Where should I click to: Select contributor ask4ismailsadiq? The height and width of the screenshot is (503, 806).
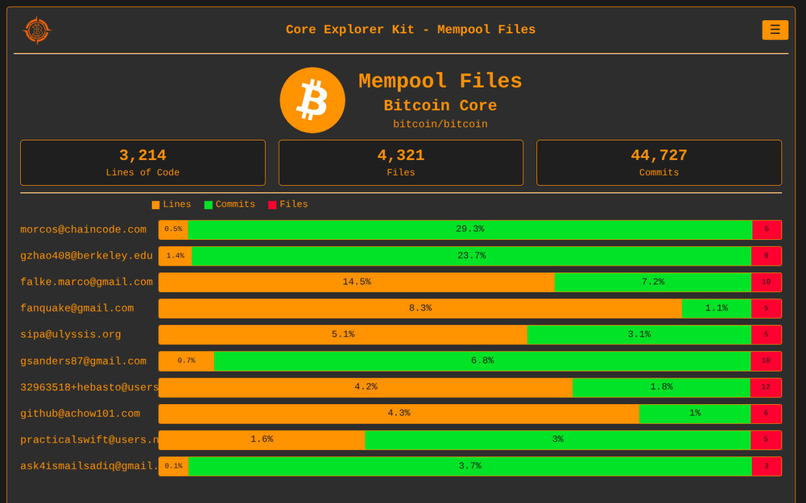(x=89, y=466)
